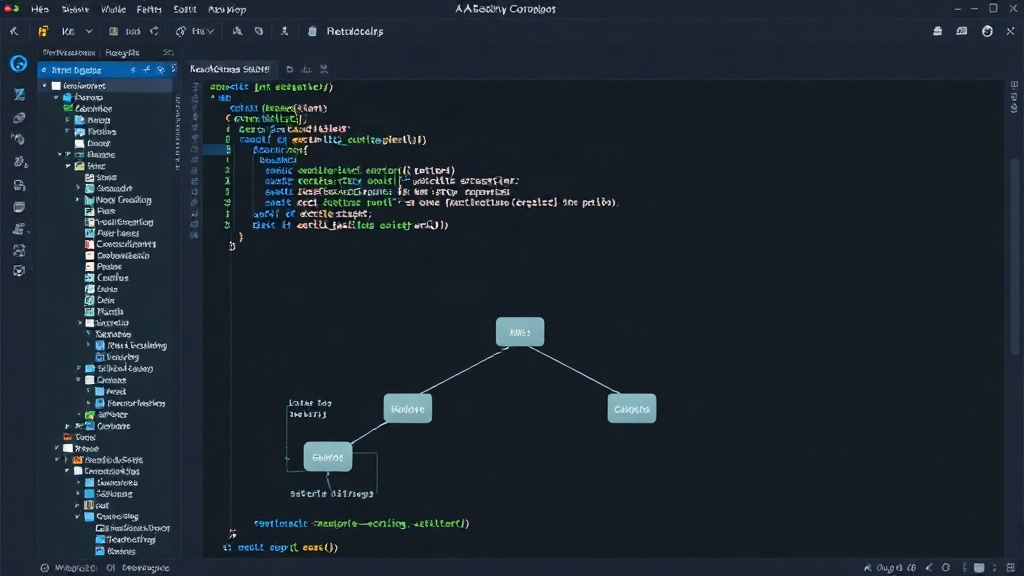Collapse the root node of the project tree
1024x576 pixels.
click(44, 86)
